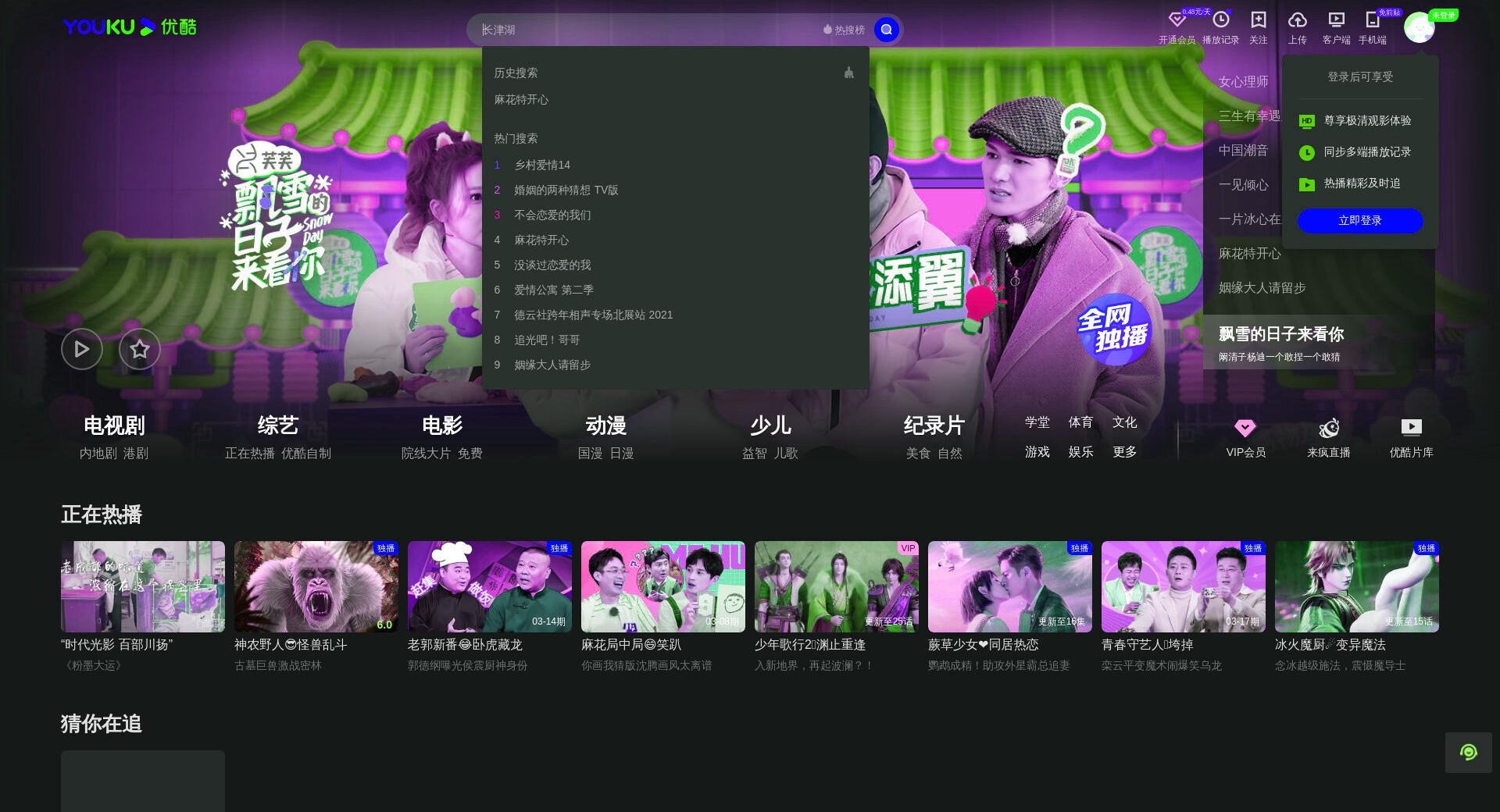Open thumbnail for 蕨草少女同居热恋
This screenshot has width=1500, height=812.
pyautogui.click(x=1010, y=586)
